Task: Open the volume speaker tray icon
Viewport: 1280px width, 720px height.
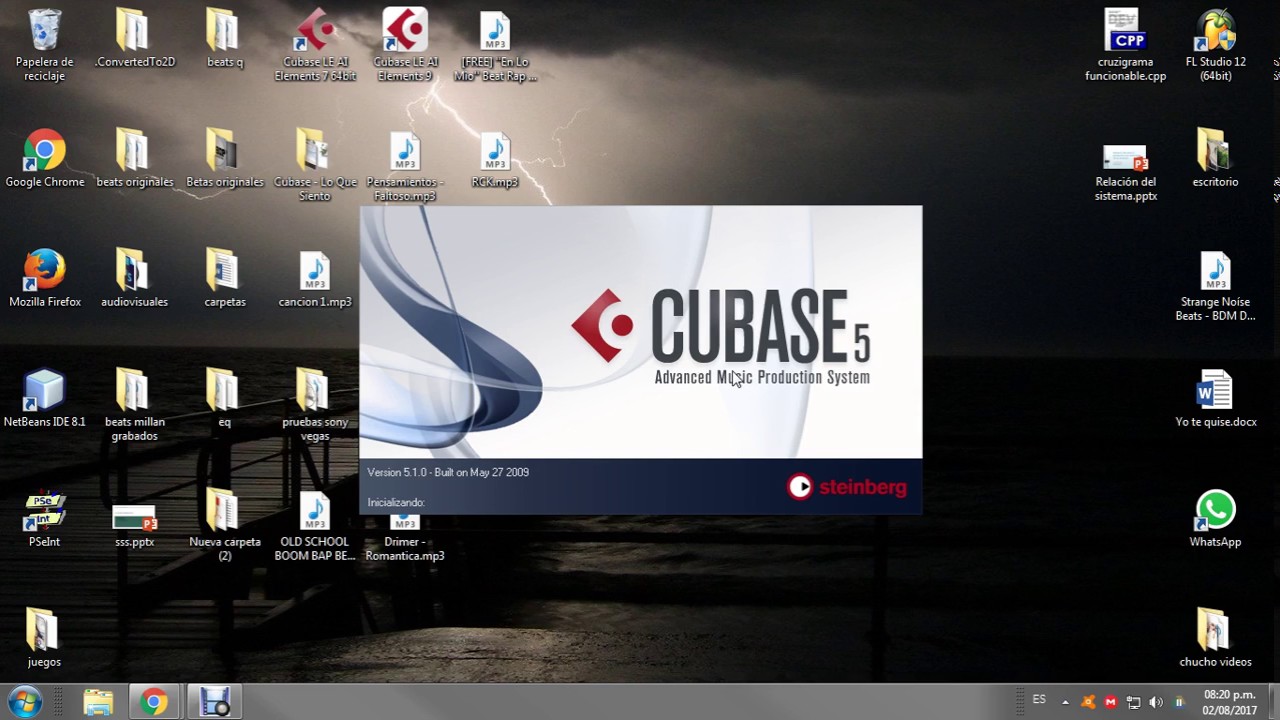Action: point(1156,702)
